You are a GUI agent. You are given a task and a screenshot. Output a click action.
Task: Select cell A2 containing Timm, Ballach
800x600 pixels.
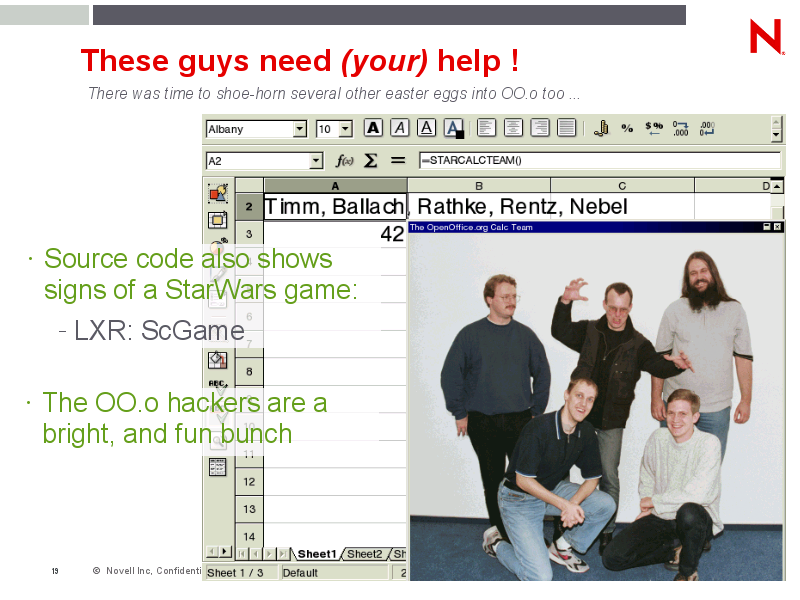335,207
